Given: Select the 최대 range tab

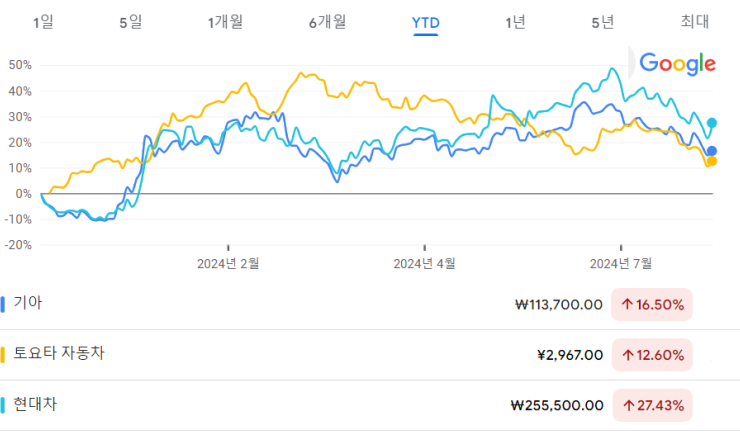Looking at the screenshot, I should point(695,22).
